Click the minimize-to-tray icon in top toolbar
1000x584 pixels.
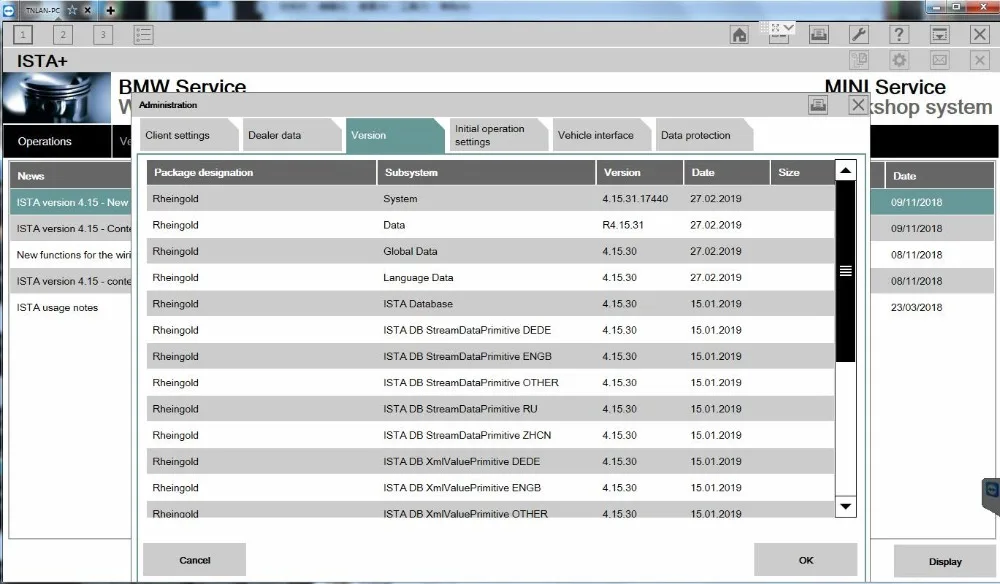point(939,34)
